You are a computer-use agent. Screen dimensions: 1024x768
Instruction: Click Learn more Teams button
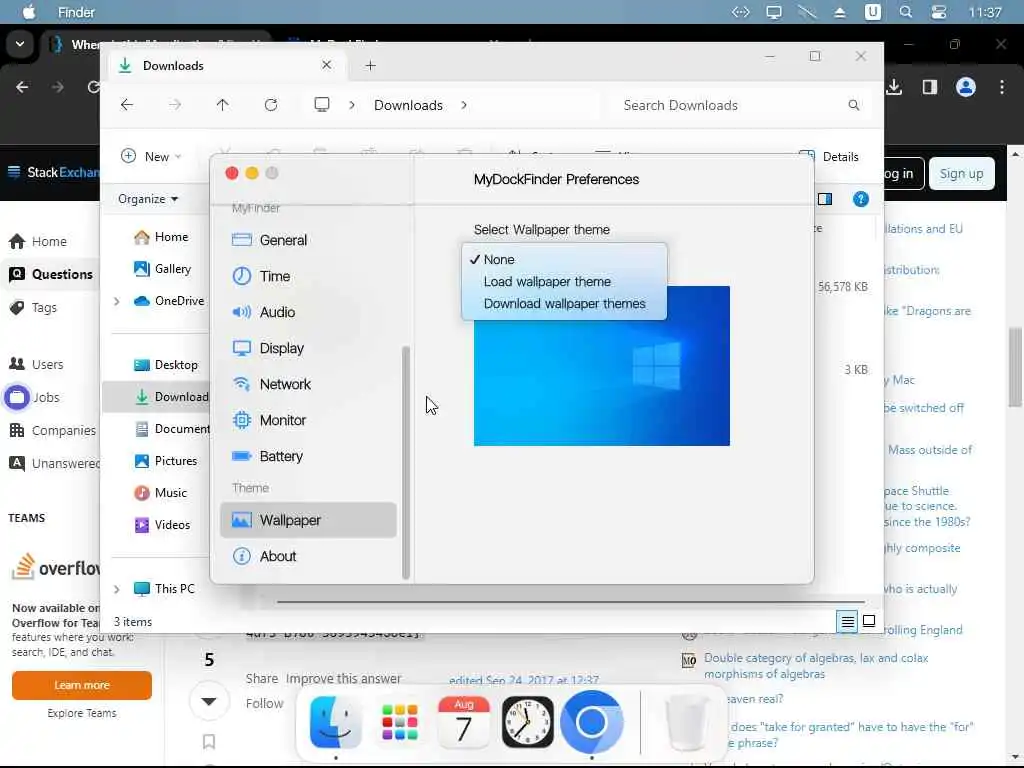[82, 685]
